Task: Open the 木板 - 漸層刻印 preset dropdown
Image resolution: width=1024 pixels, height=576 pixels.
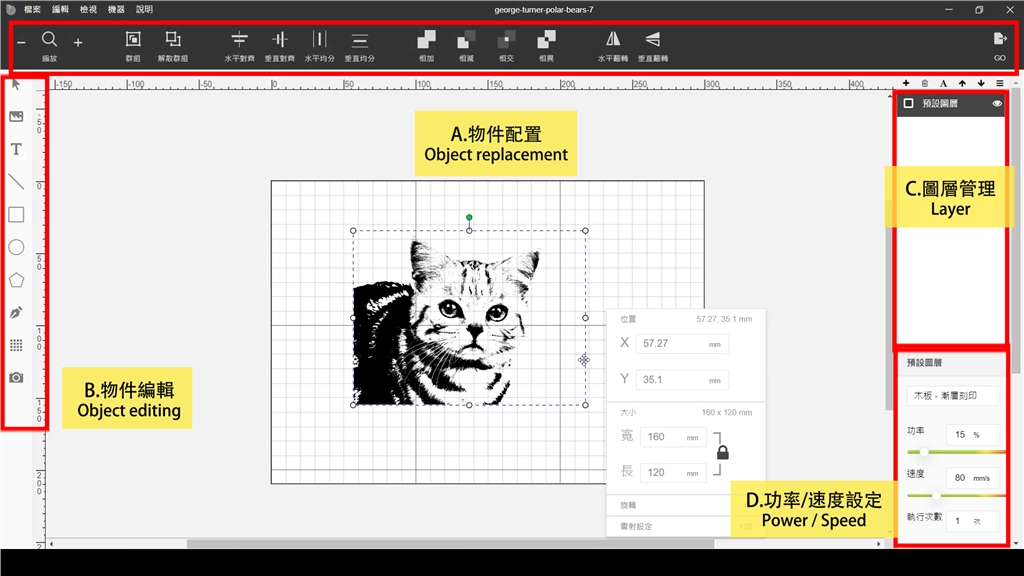Action: tap(952, 396)
